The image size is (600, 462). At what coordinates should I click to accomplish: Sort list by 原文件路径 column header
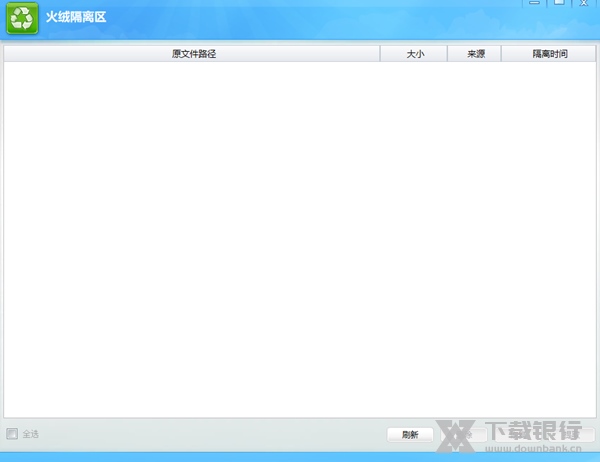tap(193, 54)
